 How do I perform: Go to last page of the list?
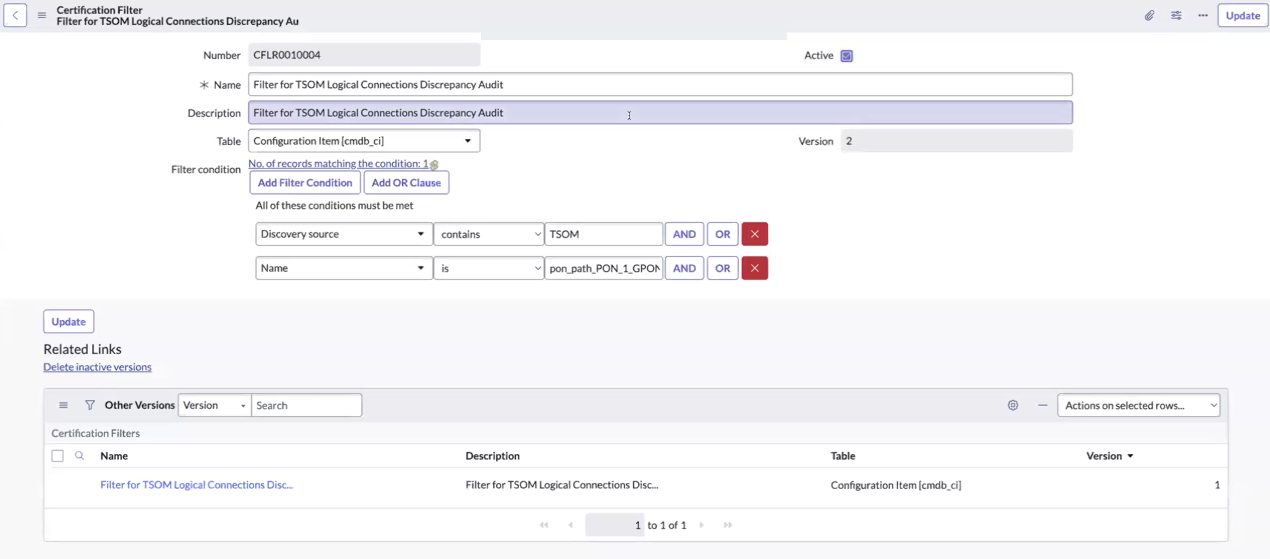point(728,525)
